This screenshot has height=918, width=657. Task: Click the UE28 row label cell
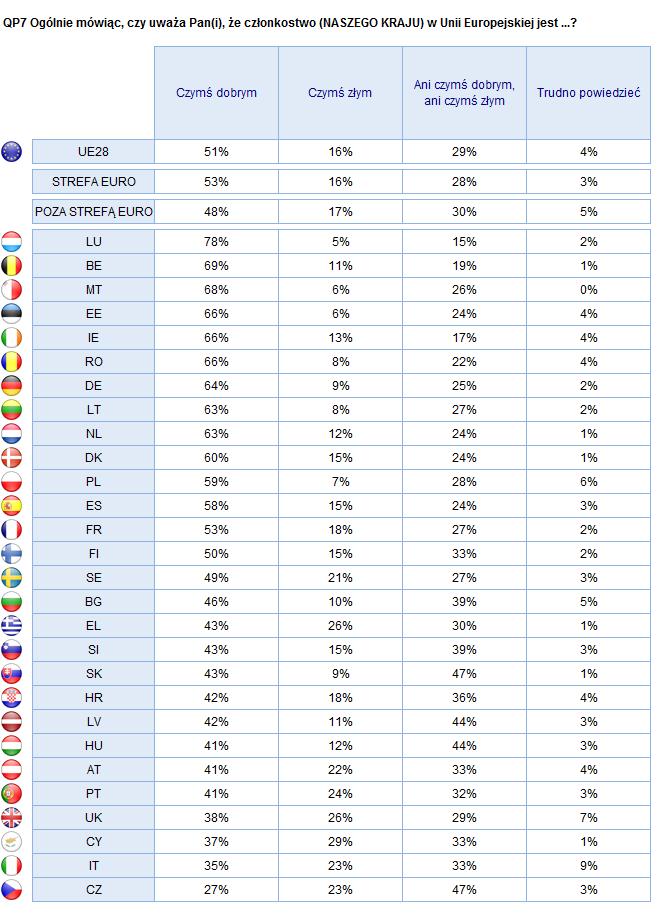[x=94, y=152]
